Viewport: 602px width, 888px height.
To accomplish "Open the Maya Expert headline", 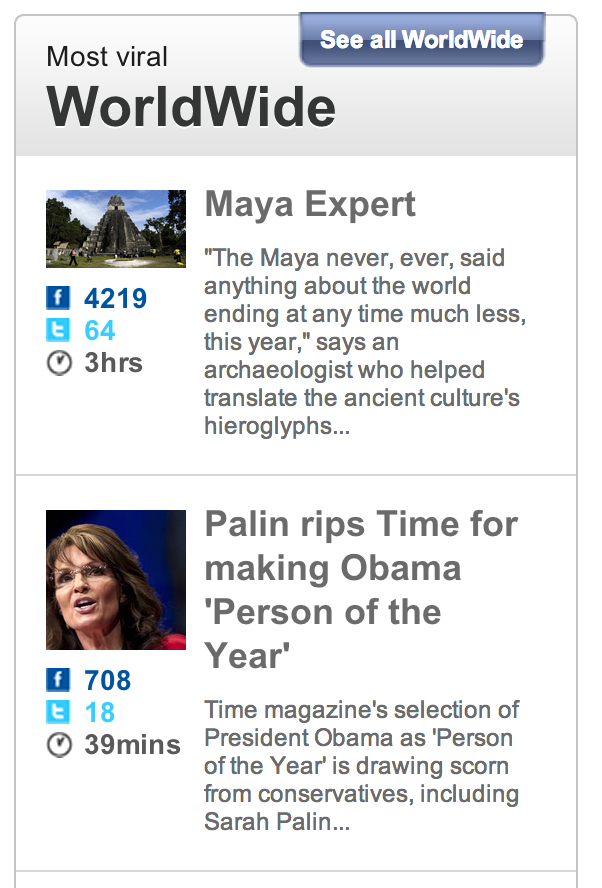I will [309, 205].
